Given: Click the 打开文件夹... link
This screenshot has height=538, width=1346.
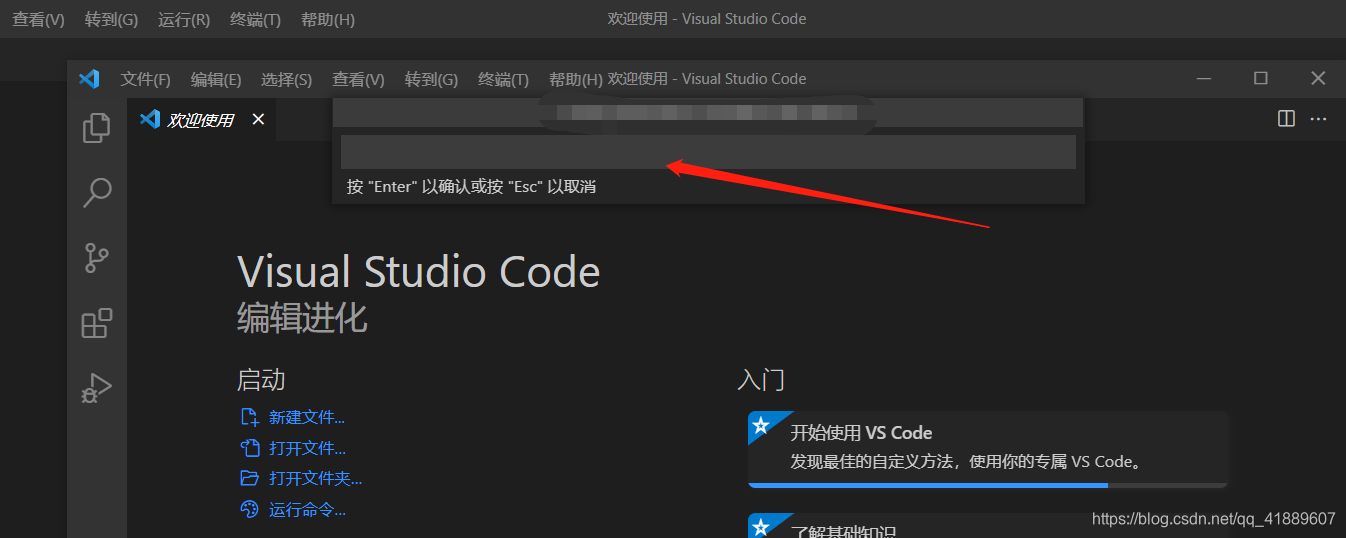Looking at the screenshot, I should pyautogui.click(x=315, y=478).
